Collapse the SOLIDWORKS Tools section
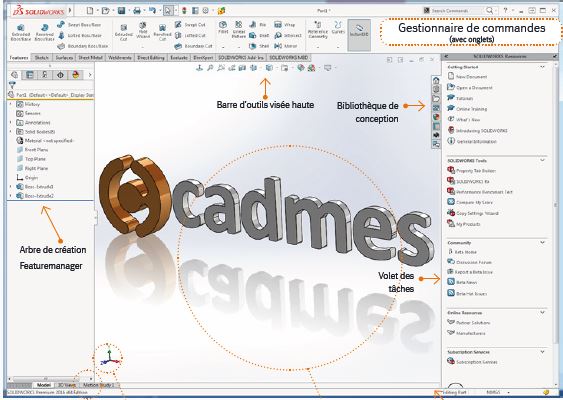Viewport: 563px width, 400px height. pos(543,160)
